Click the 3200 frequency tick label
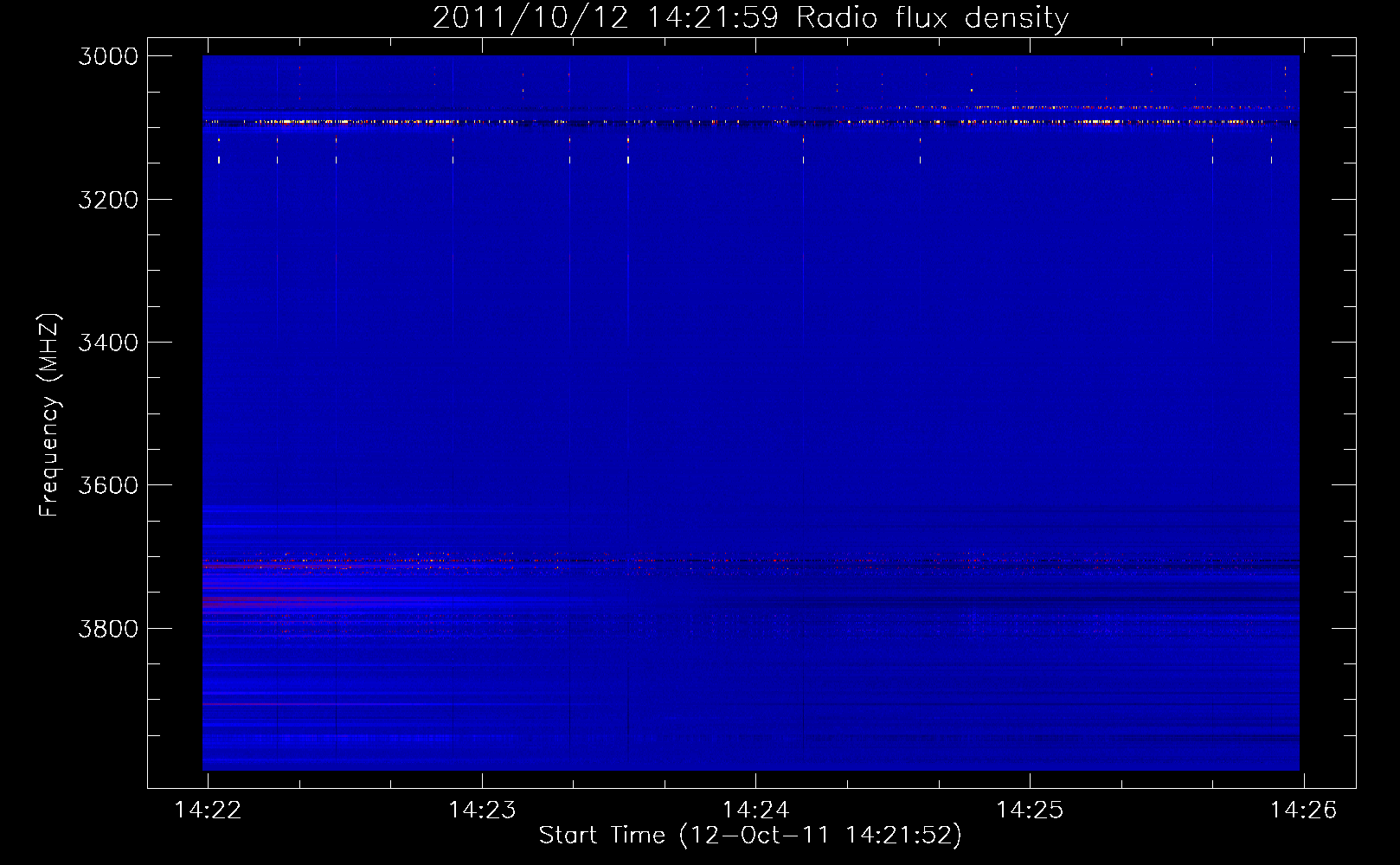The image size is (1400, 865). pos(108,200)
